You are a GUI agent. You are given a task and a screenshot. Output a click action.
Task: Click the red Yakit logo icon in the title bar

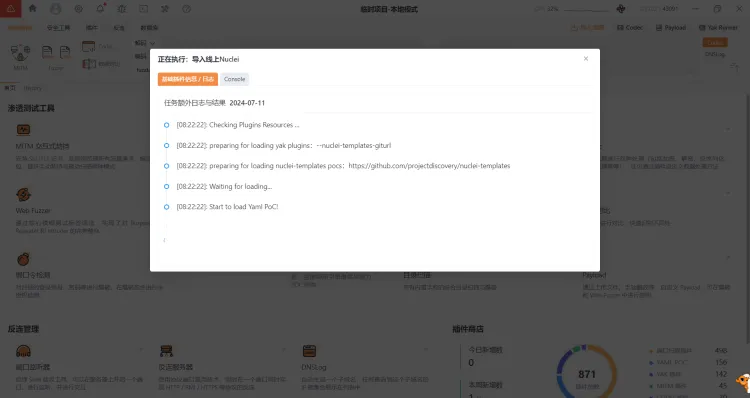(x=11, y=9)
